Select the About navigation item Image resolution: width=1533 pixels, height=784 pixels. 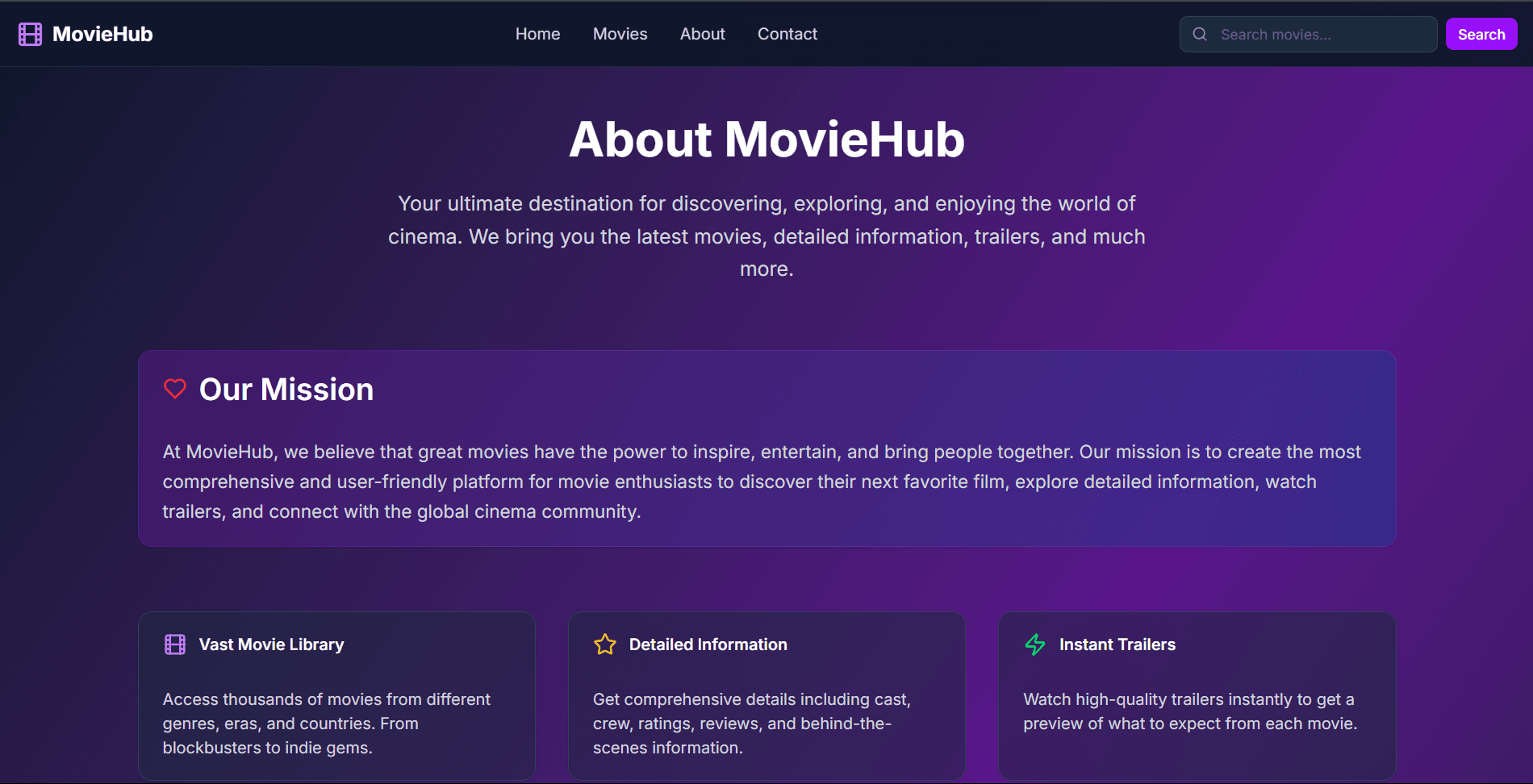(702, 34)
